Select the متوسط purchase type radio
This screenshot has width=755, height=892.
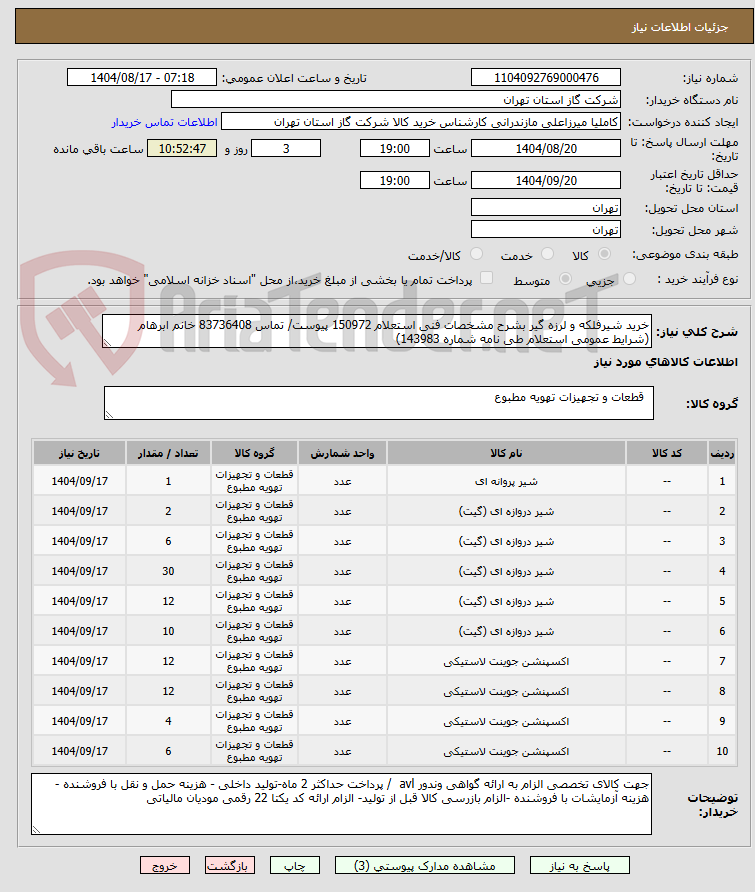click(x=565, y=279)
